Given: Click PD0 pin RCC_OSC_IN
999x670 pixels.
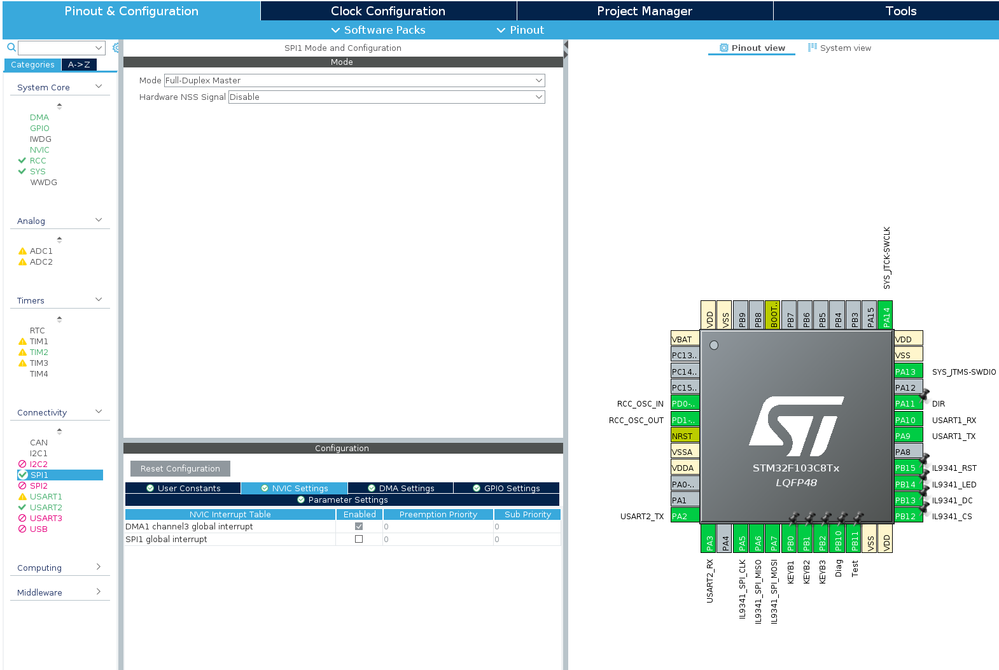Looking at the screenshot, I should click(x=685, y=404).
